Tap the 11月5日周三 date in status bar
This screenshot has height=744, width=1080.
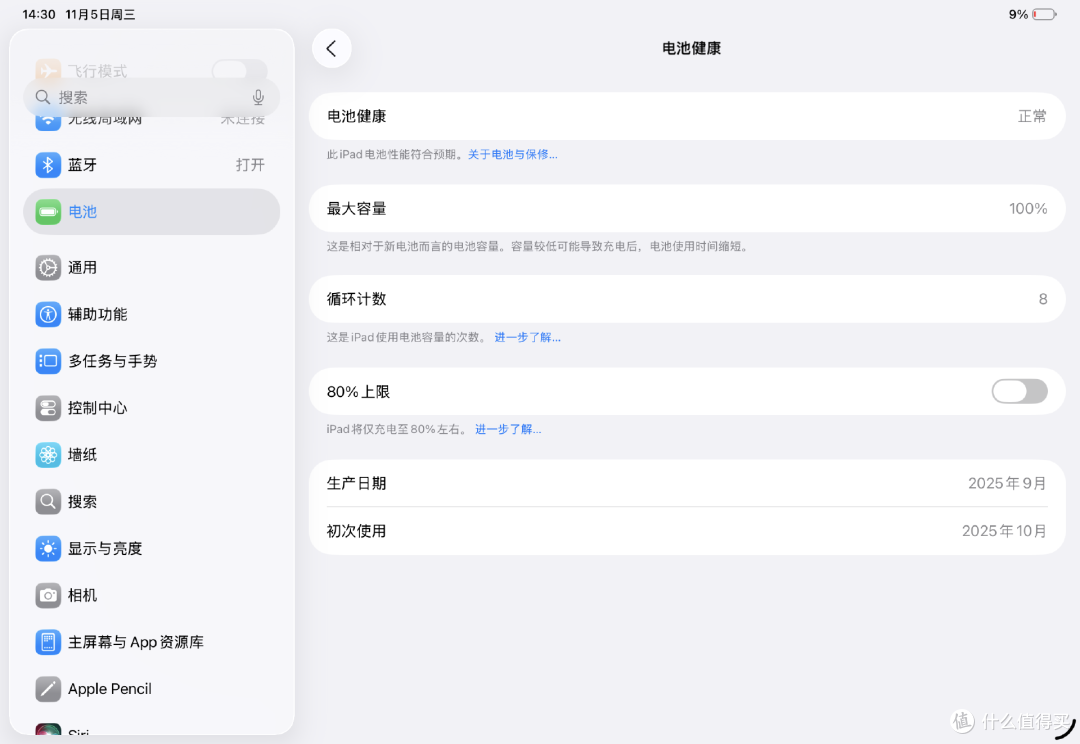pos(101,14)
